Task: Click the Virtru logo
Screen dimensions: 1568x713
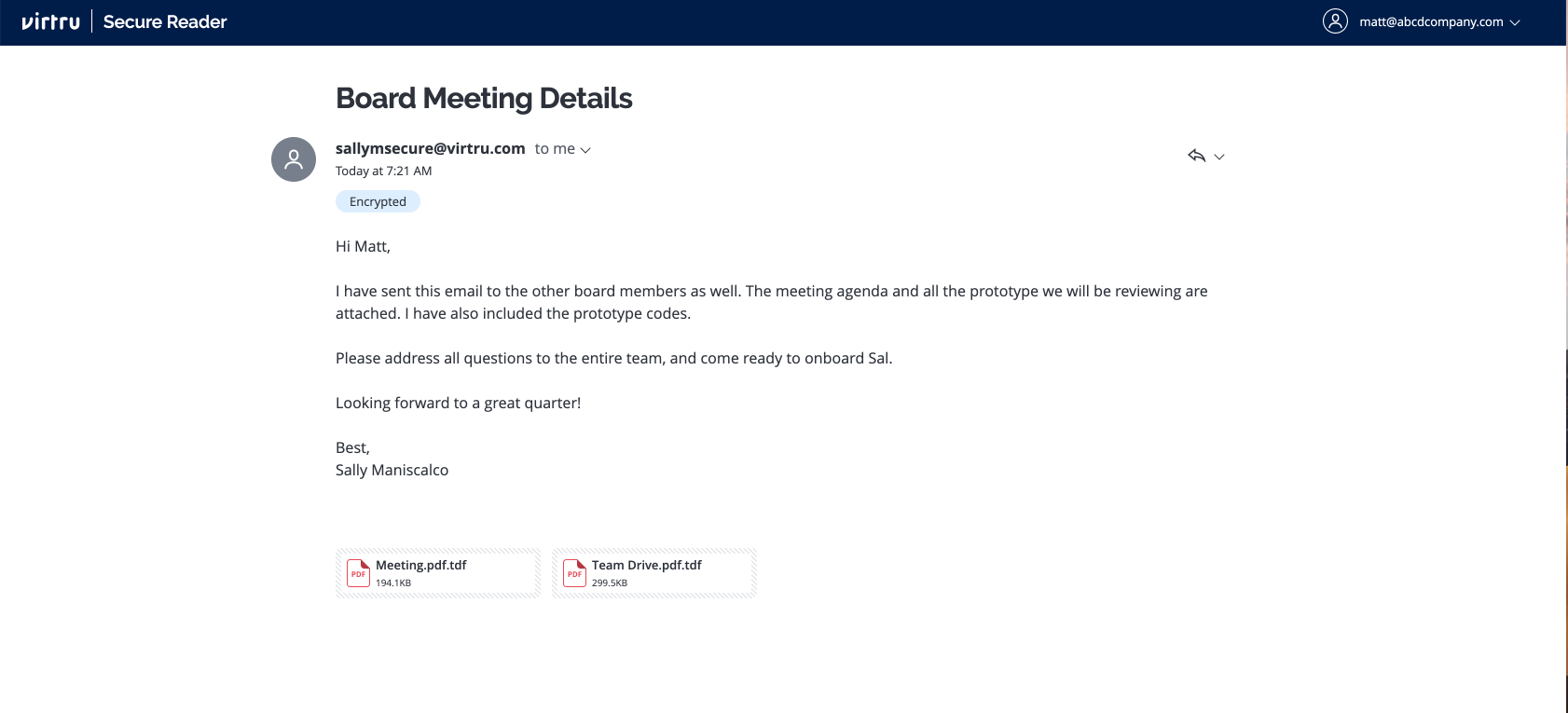Action: (x=50, y=21)
